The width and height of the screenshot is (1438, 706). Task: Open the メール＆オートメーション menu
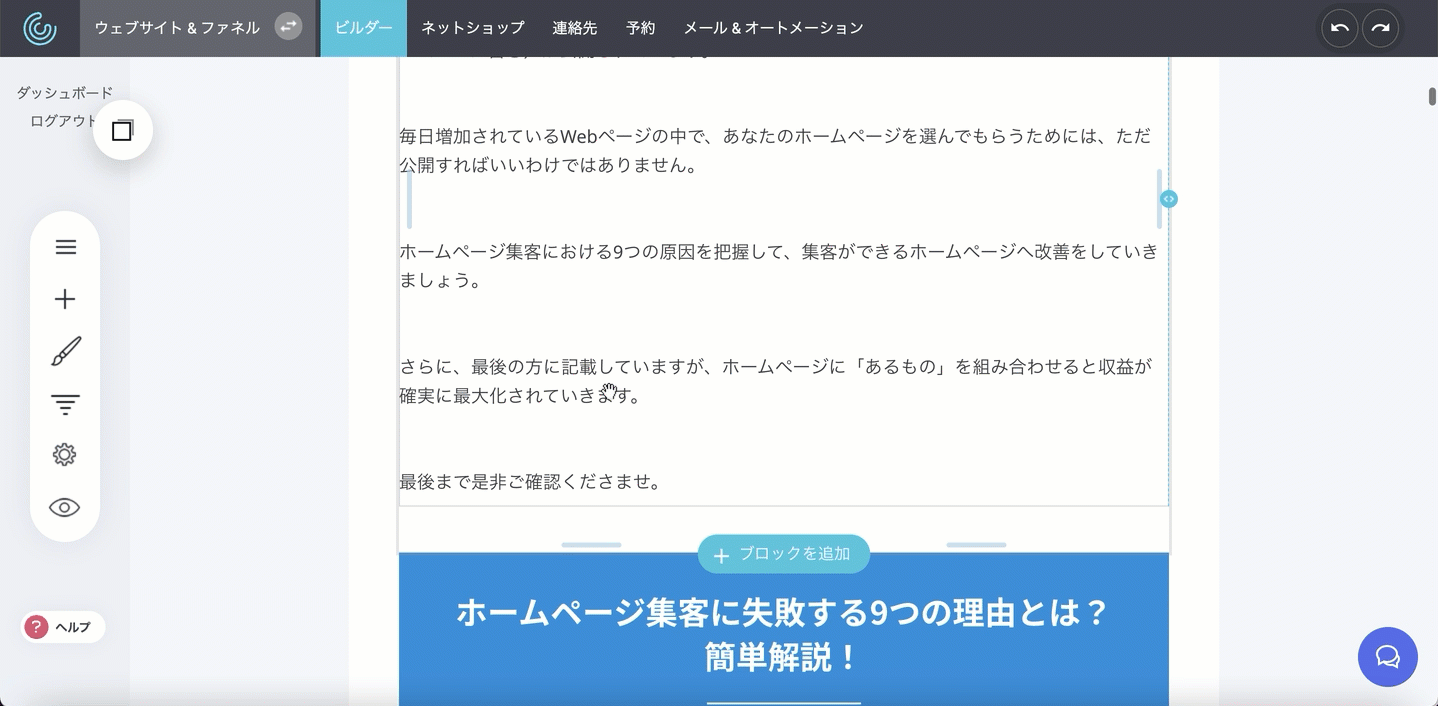tap(773, 28)
